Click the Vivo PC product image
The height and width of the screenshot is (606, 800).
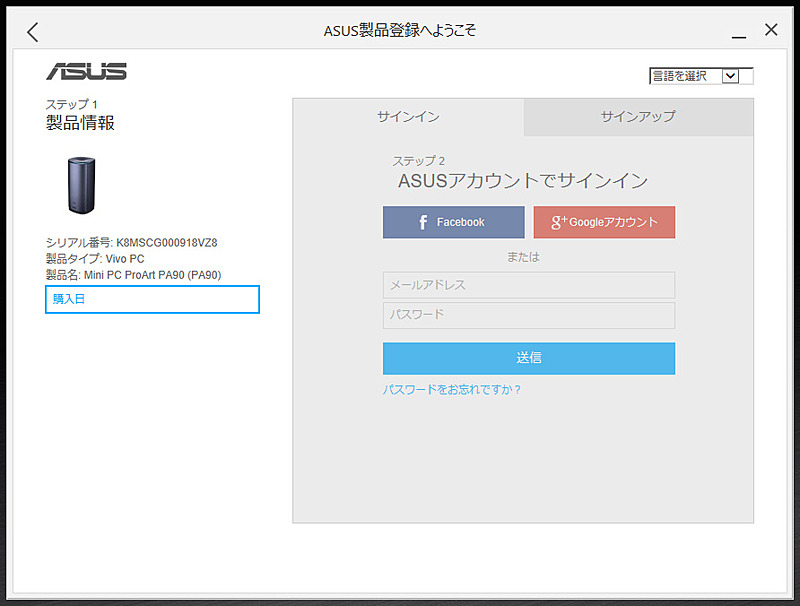pyautogui.click(x=82, y=185)
